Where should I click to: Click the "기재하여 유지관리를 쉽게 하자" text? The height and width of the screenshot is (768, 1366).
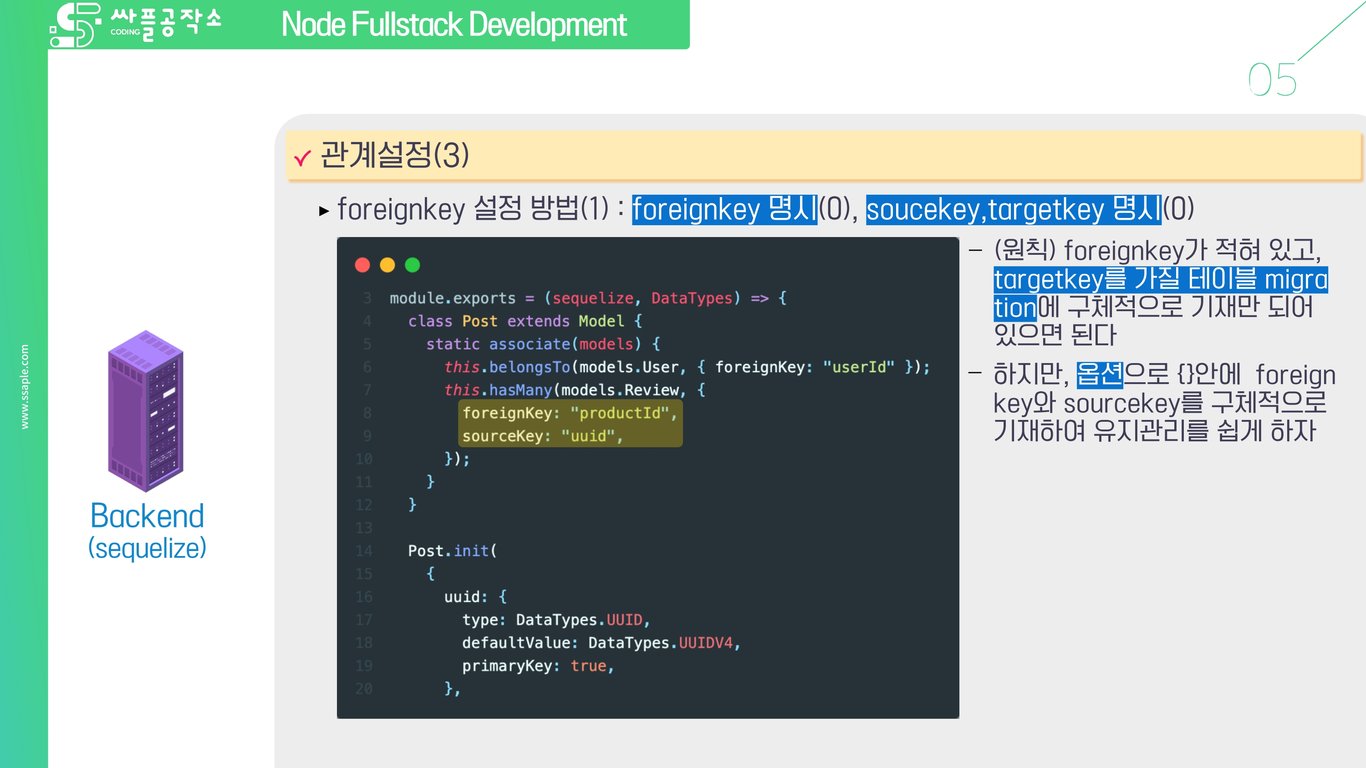pyautogui.click(x=1154, y=432)
